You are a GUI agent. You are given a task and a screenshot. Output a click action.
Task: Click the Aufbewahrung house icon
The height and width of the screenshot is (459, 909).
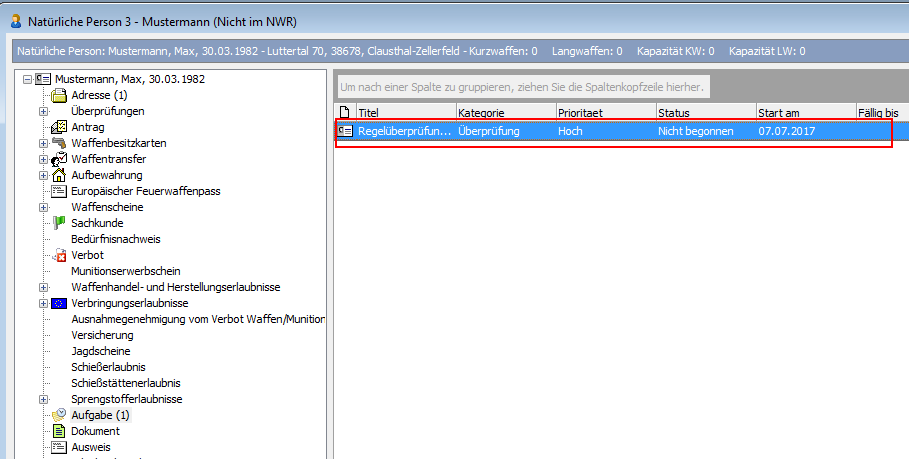pyautogui.click(x=58, y=175)
